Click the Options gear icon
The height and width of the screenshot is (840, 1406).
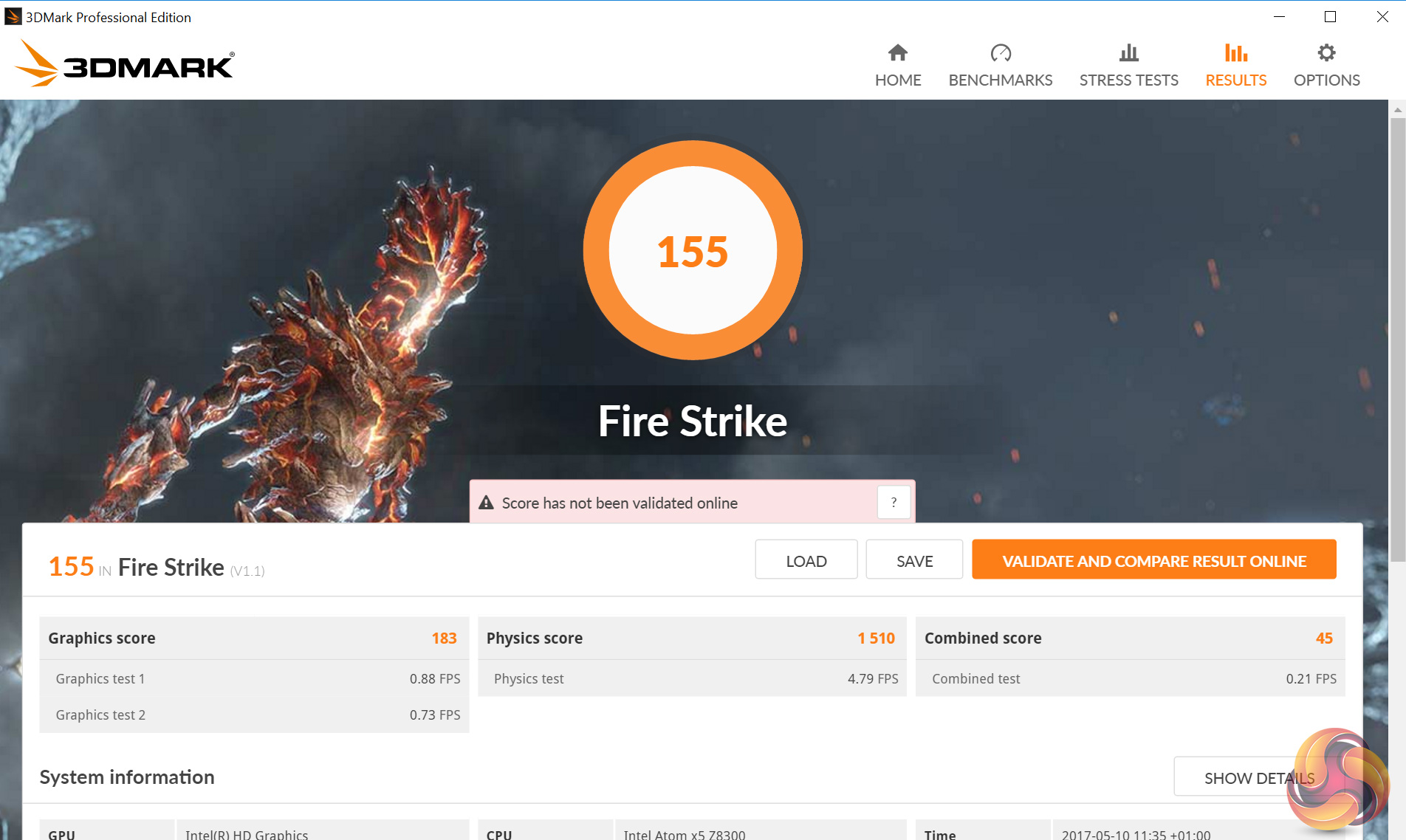coord(1326,52)
